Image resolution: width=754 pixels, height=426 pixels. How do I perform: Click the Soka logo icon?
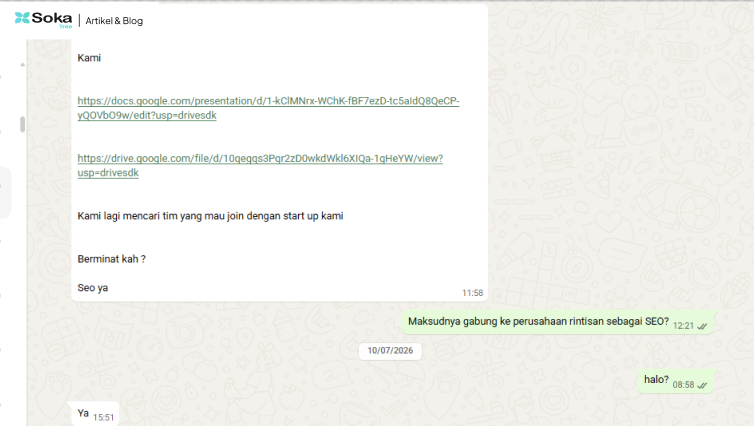pos(22,18)
